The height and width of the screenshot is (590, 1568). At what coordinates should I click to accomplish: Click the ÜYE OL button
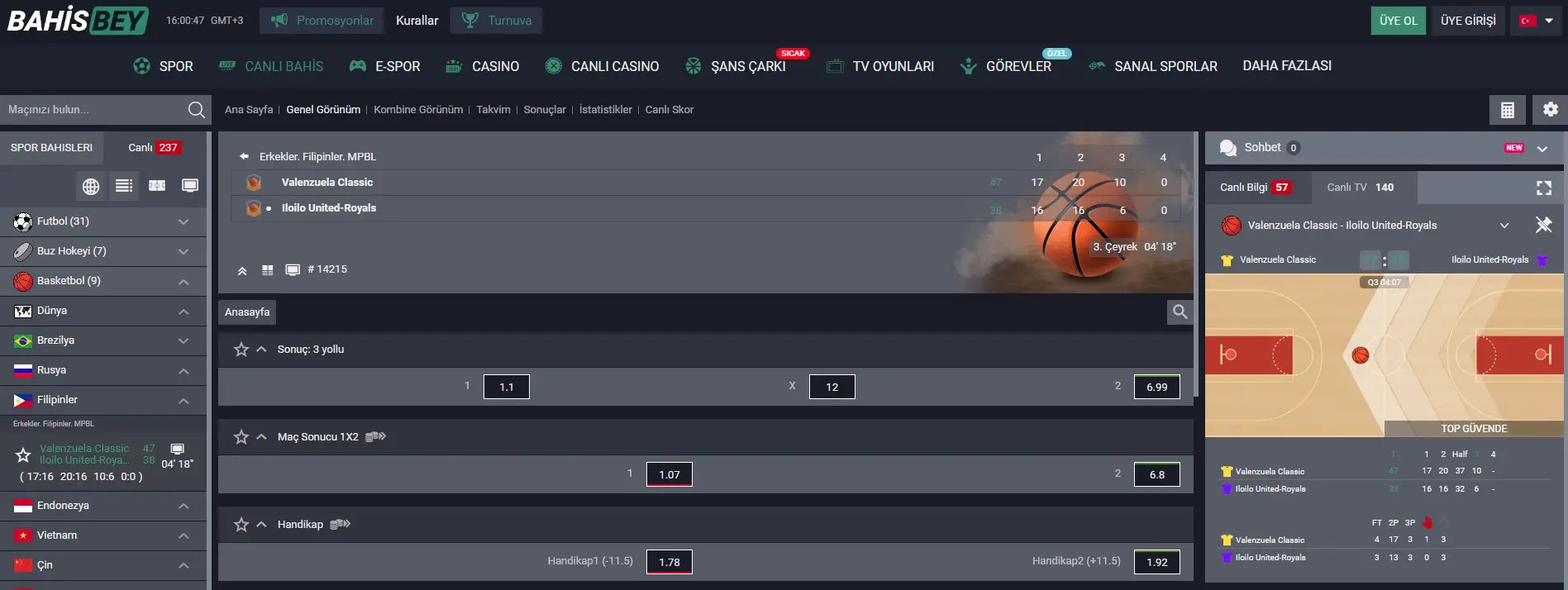(1398, 21)
